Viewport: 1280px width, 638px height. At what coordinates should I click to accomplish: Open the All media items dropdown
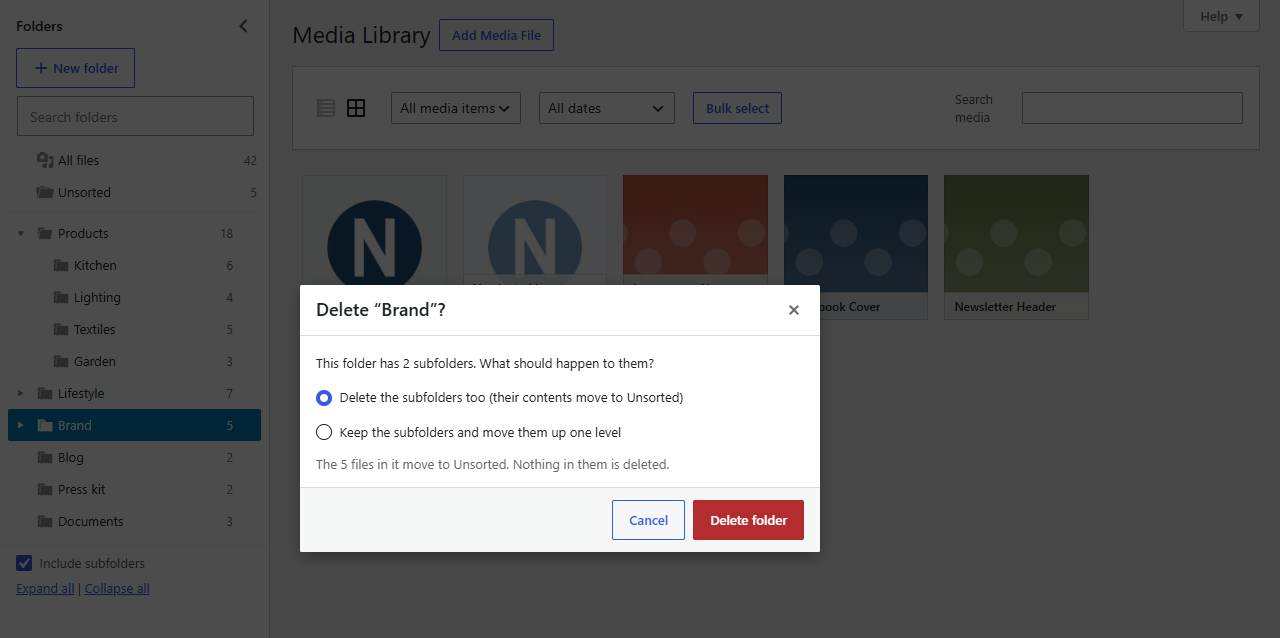click(x=456, y=108)
